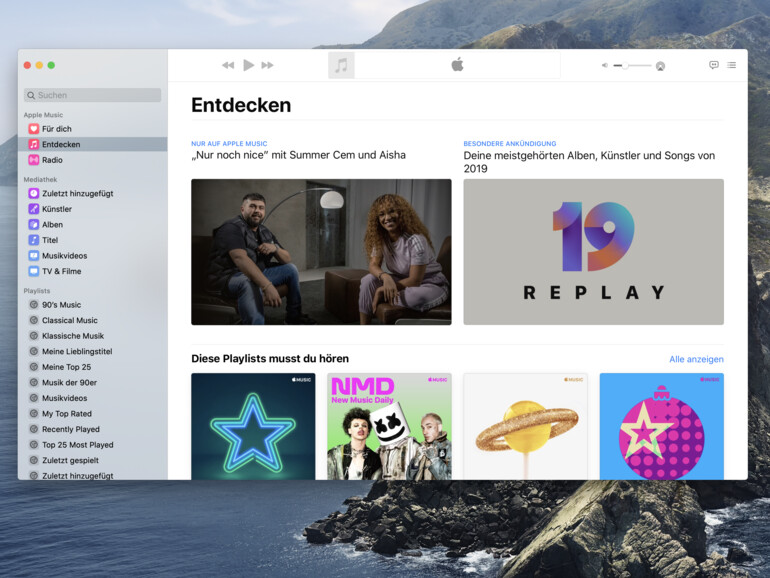Viewport: 770px width, 578px height.
Task: Click the red close window button
Action: [28, 65]
